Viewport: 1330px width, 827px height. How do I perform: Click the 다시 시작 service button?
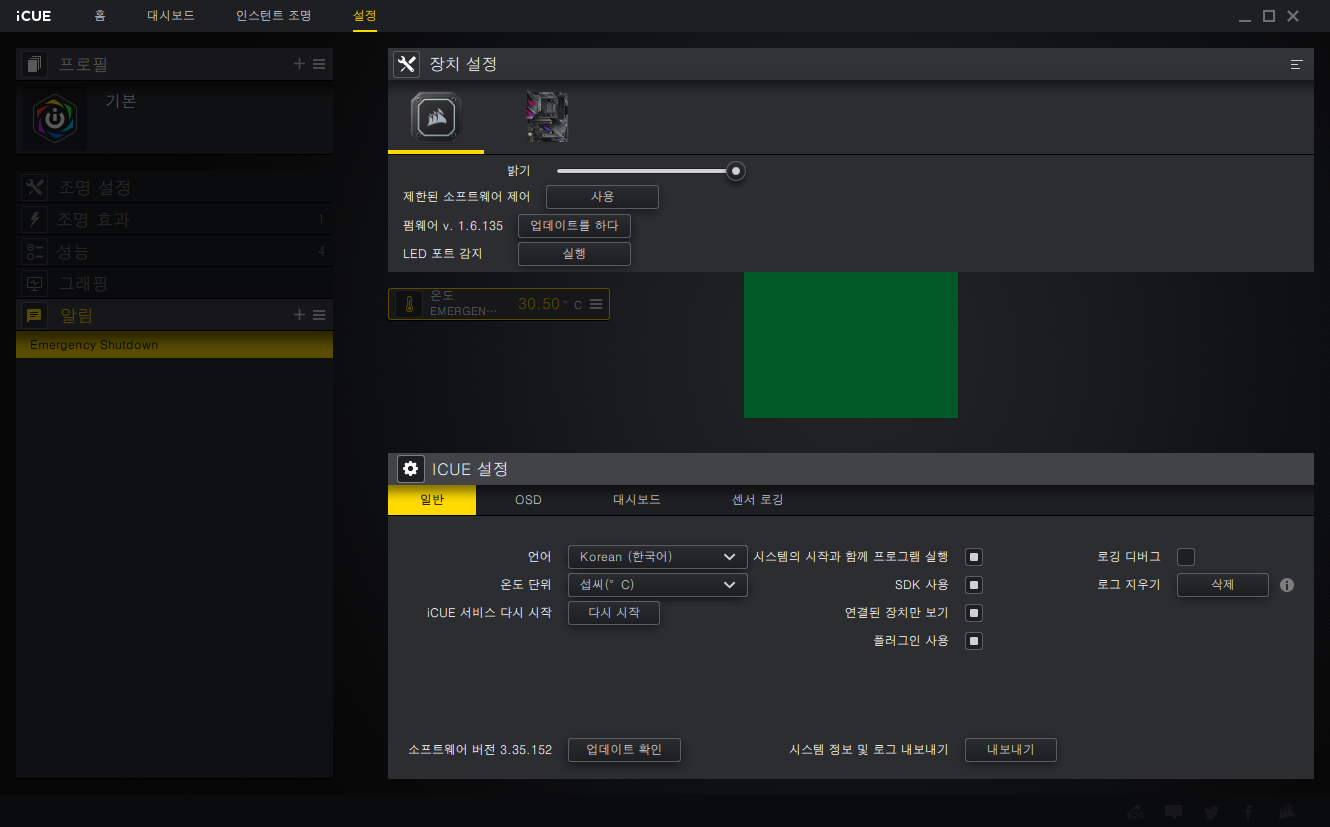coord(614,613)
